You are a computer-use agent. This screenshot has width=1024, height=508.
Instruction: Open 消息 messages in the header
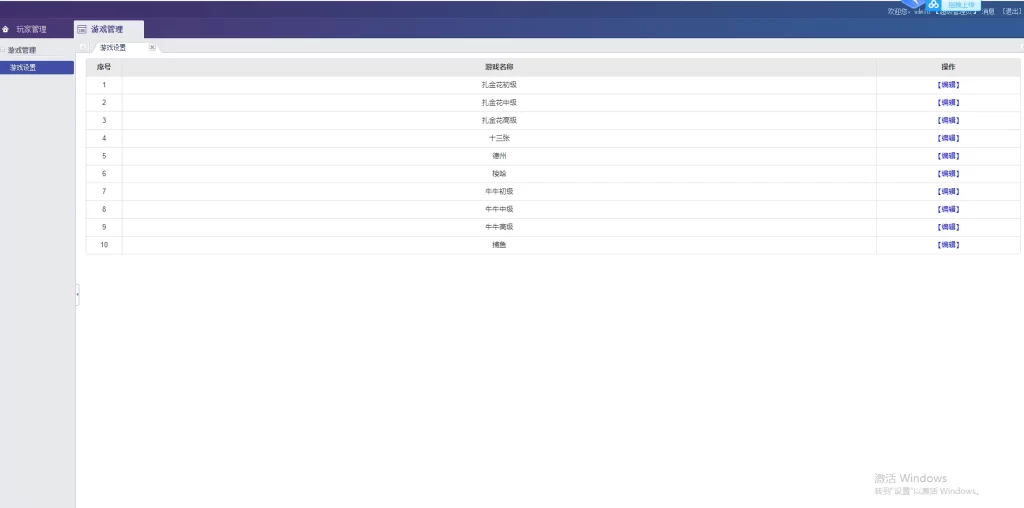pyautogui.click(x=988, y=12)
